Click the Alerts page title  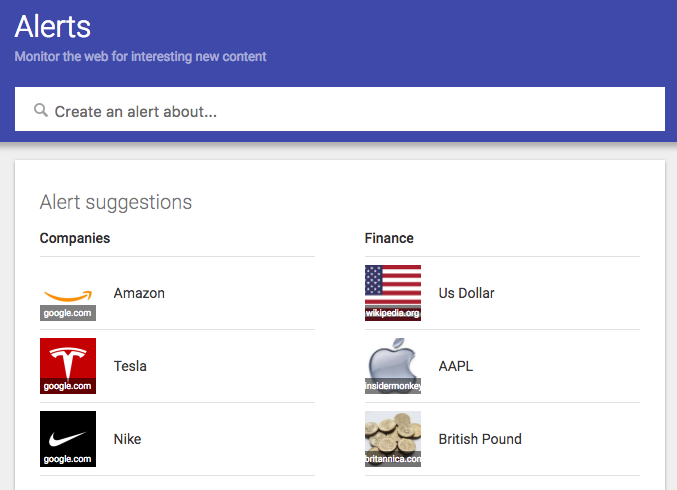[53, 25]
